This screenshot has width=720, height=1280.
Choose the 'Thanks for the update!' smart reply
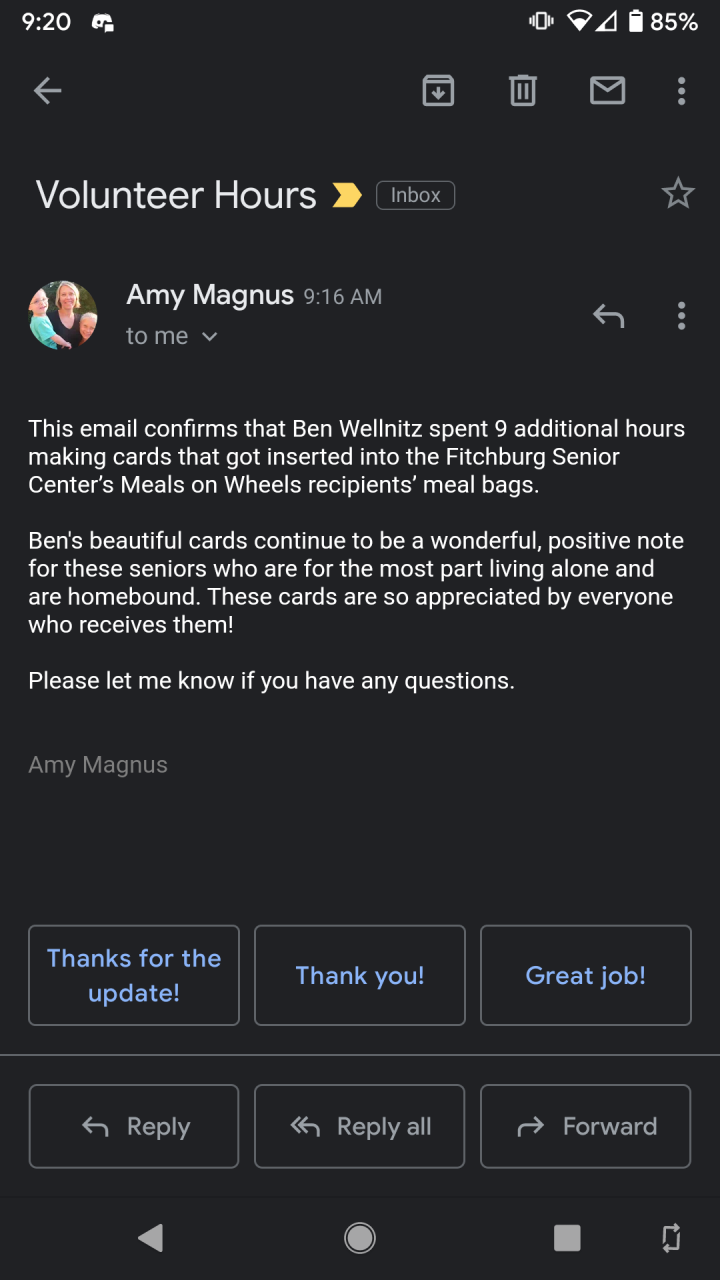134,975
